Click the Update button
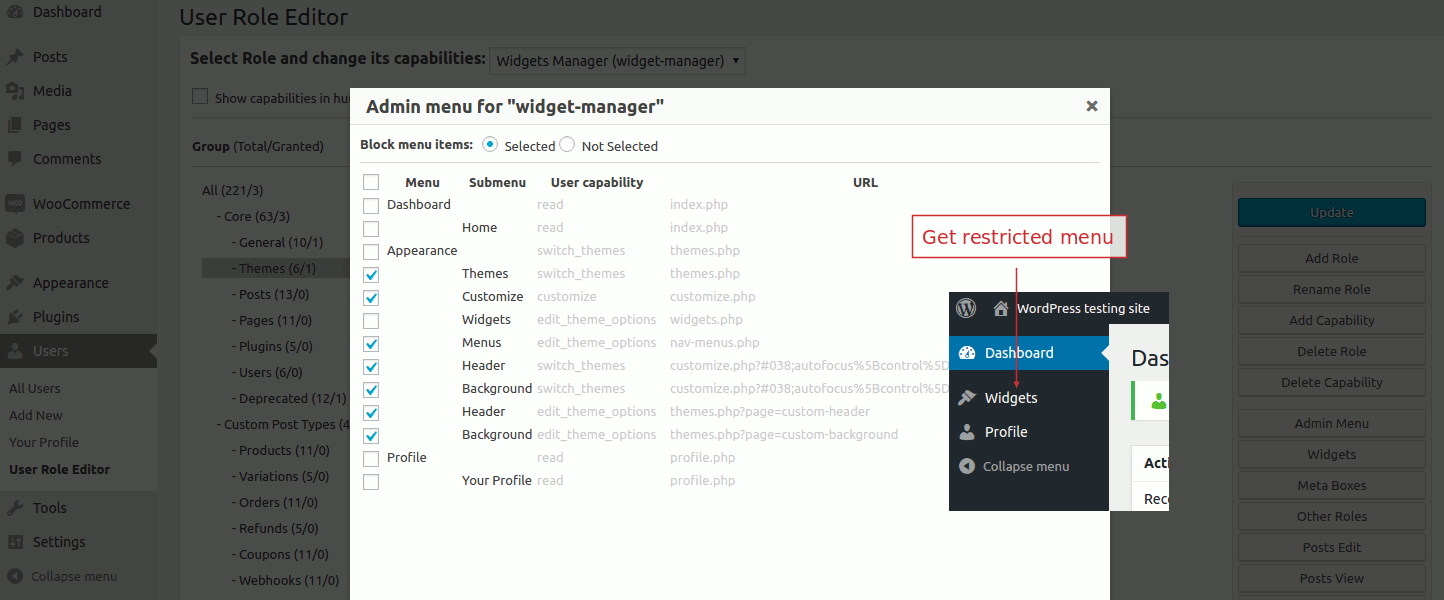 (x=1332, y=212)
